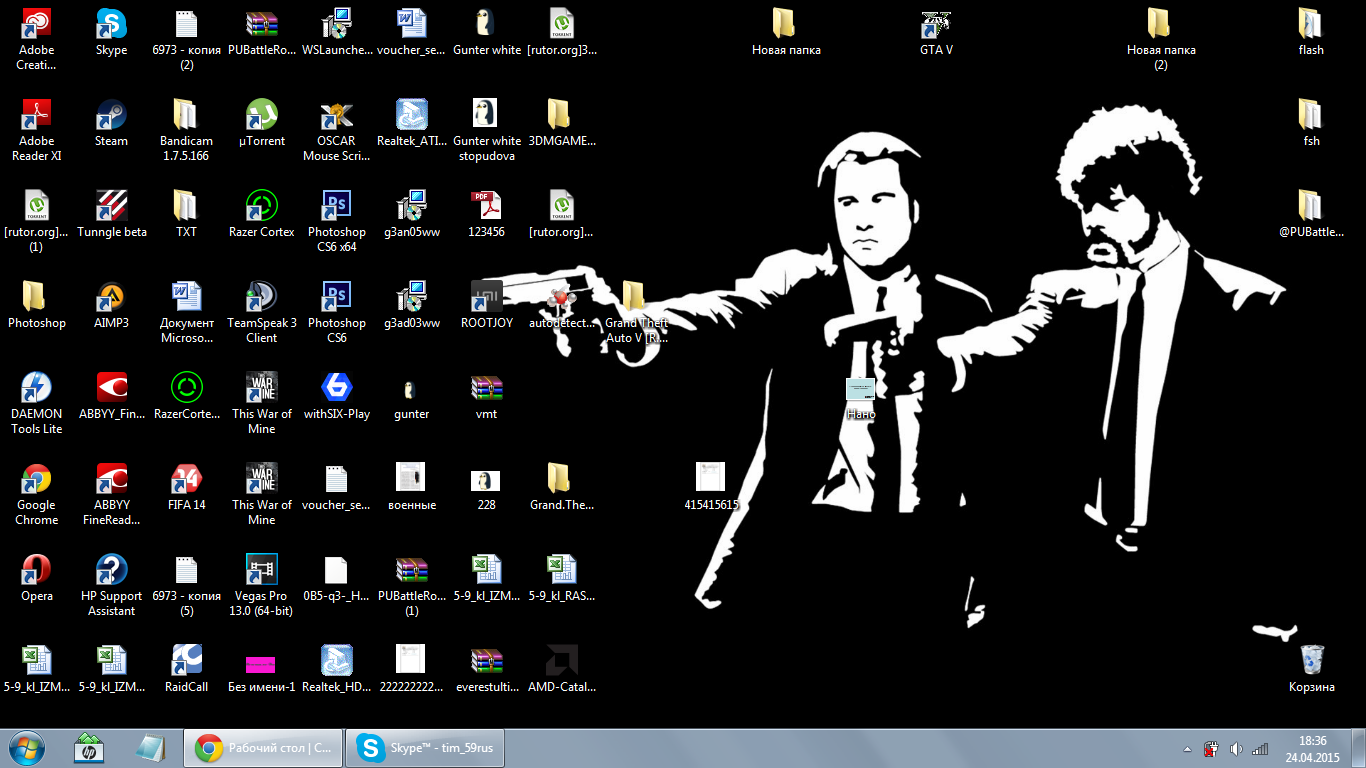Select the WSLauncher installer icon
Viewport: 1366px width, 768px height.
pos(337,33)
